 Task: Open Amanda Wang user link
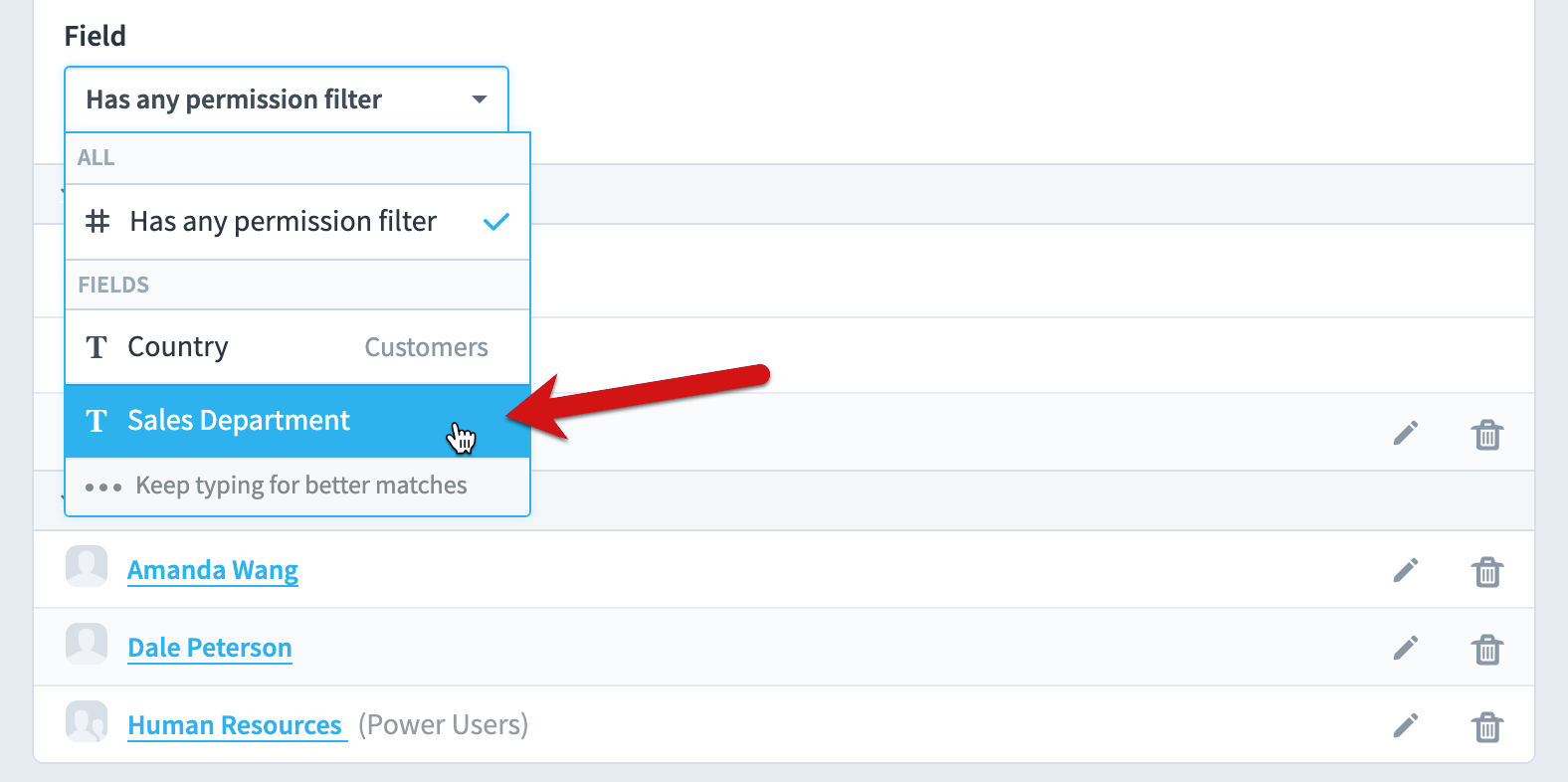coord(213,570)
